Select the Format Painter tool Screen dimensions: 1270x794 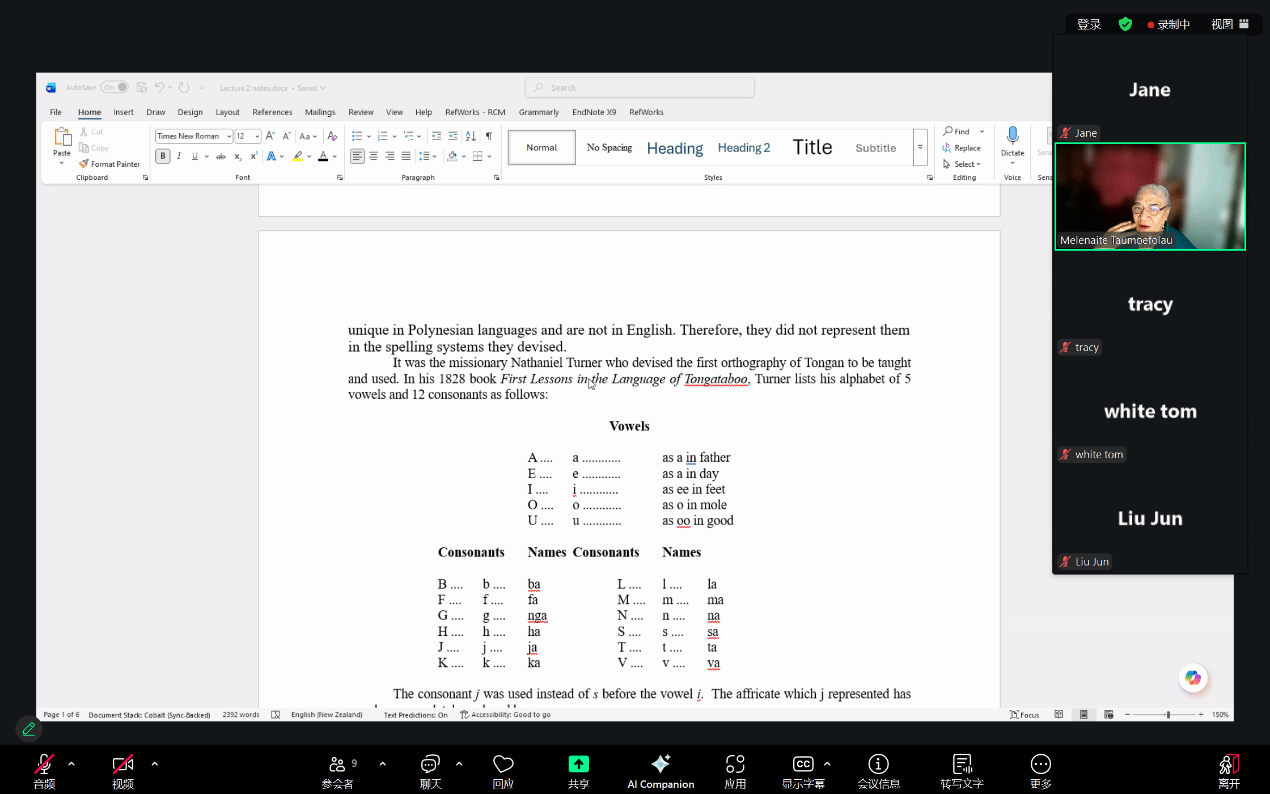[x=110, y=164]
